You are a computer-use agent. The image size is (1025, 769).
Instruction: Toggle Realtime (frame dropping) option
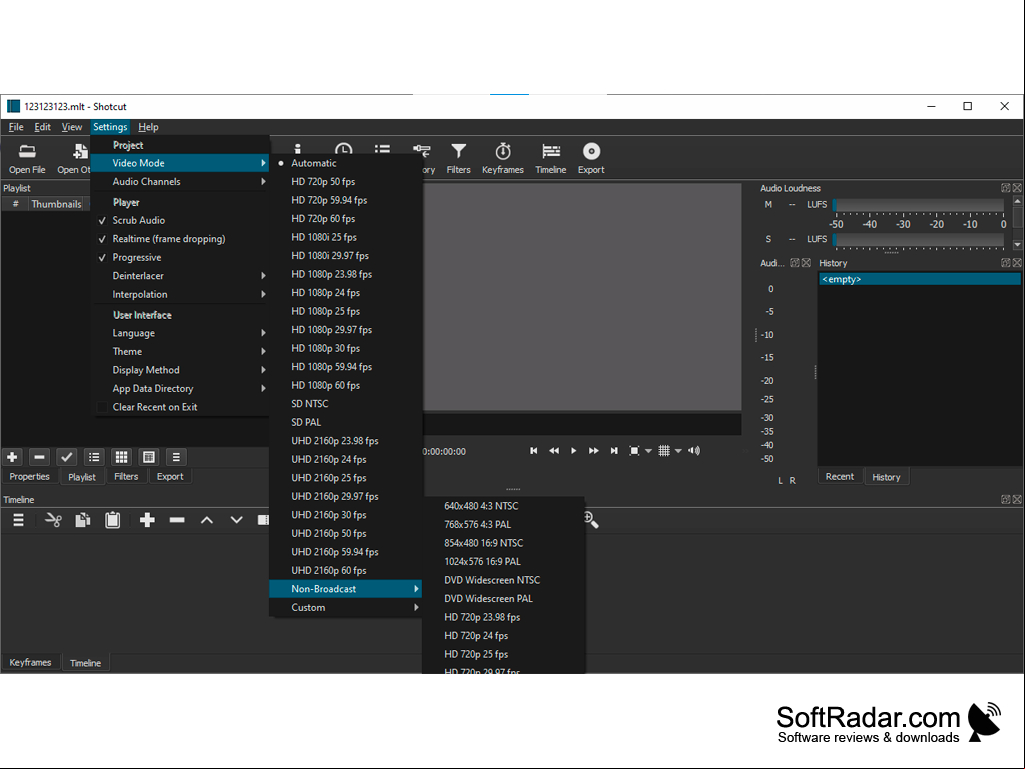click(180, 239)
